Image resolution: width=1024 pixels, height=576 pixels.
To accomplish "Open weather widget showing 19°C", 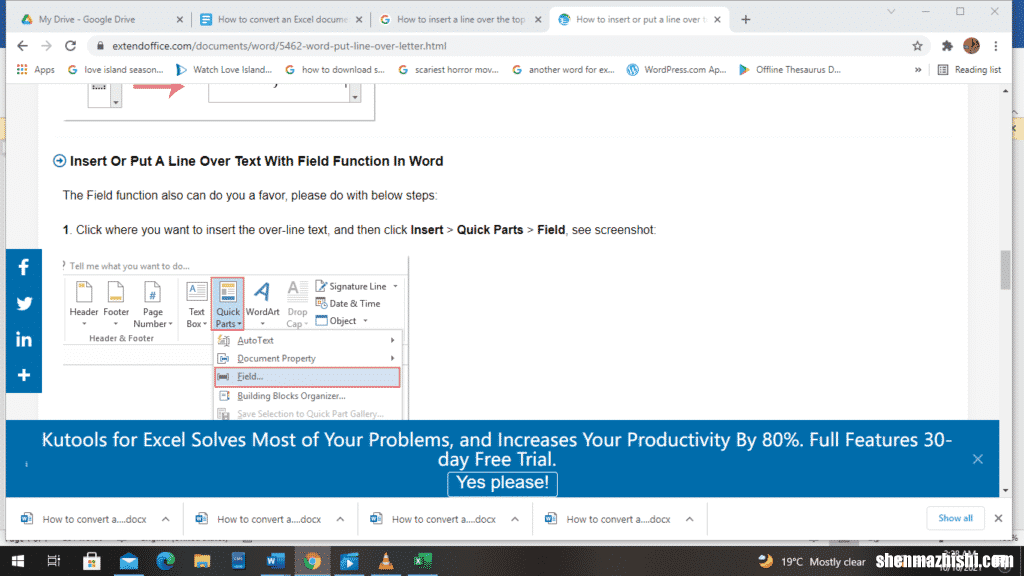I will click(812, 562).
